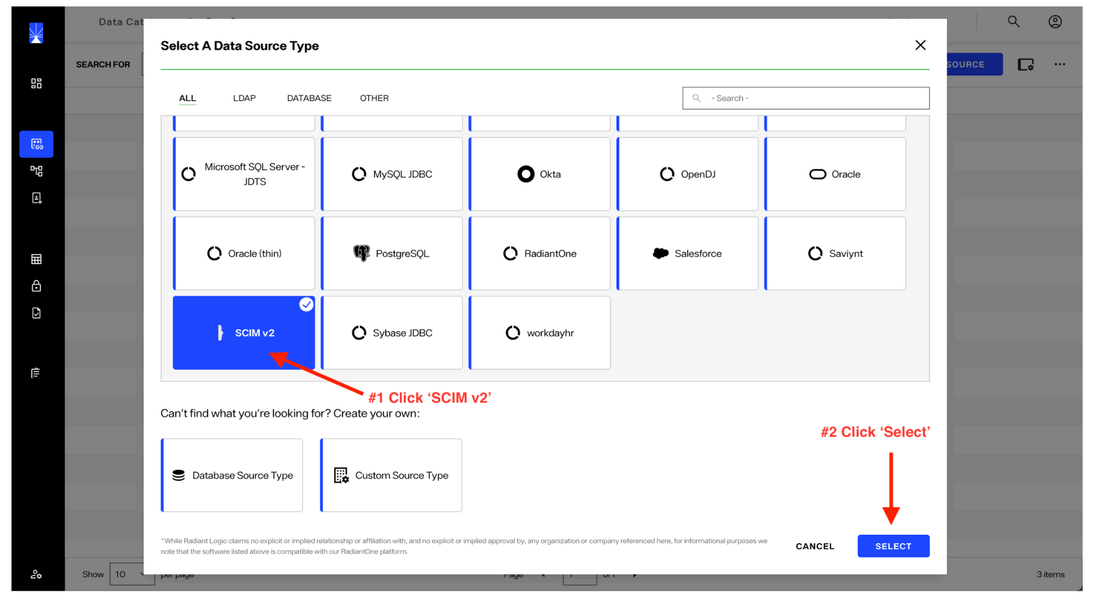Click the Okta card label
1100x603 pixels.
tap(550, 174)
